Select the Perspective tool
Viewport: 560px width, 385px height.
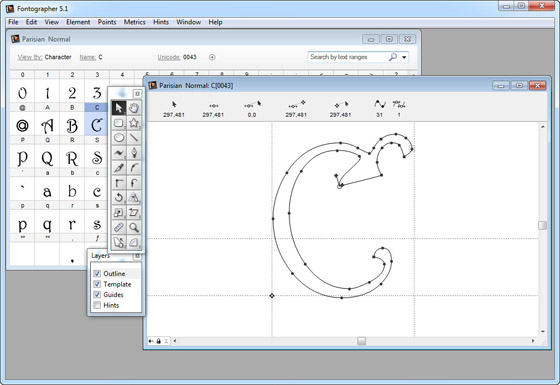click(119, 242)
